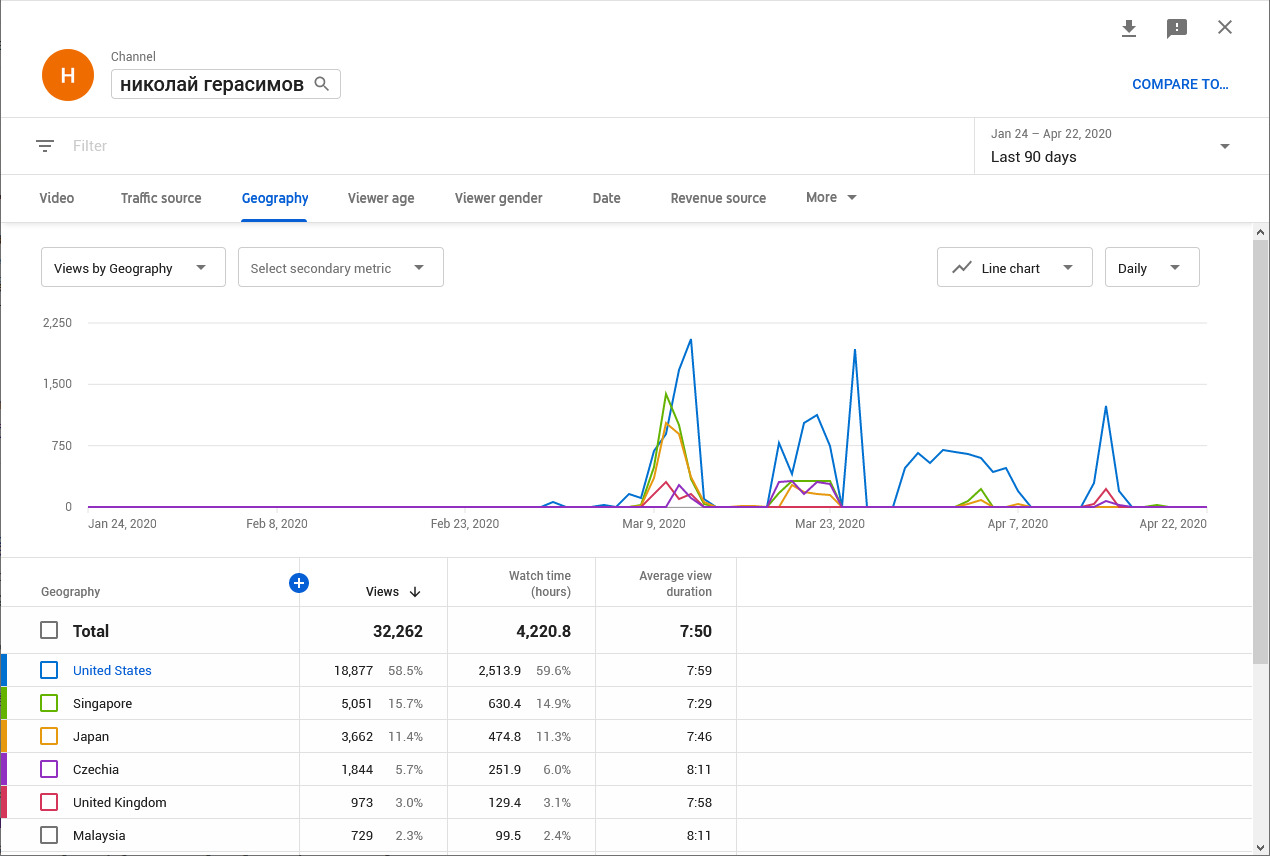Click the COMPARE TO... button
1270x856 pixels.
[x=1180, y=84]
